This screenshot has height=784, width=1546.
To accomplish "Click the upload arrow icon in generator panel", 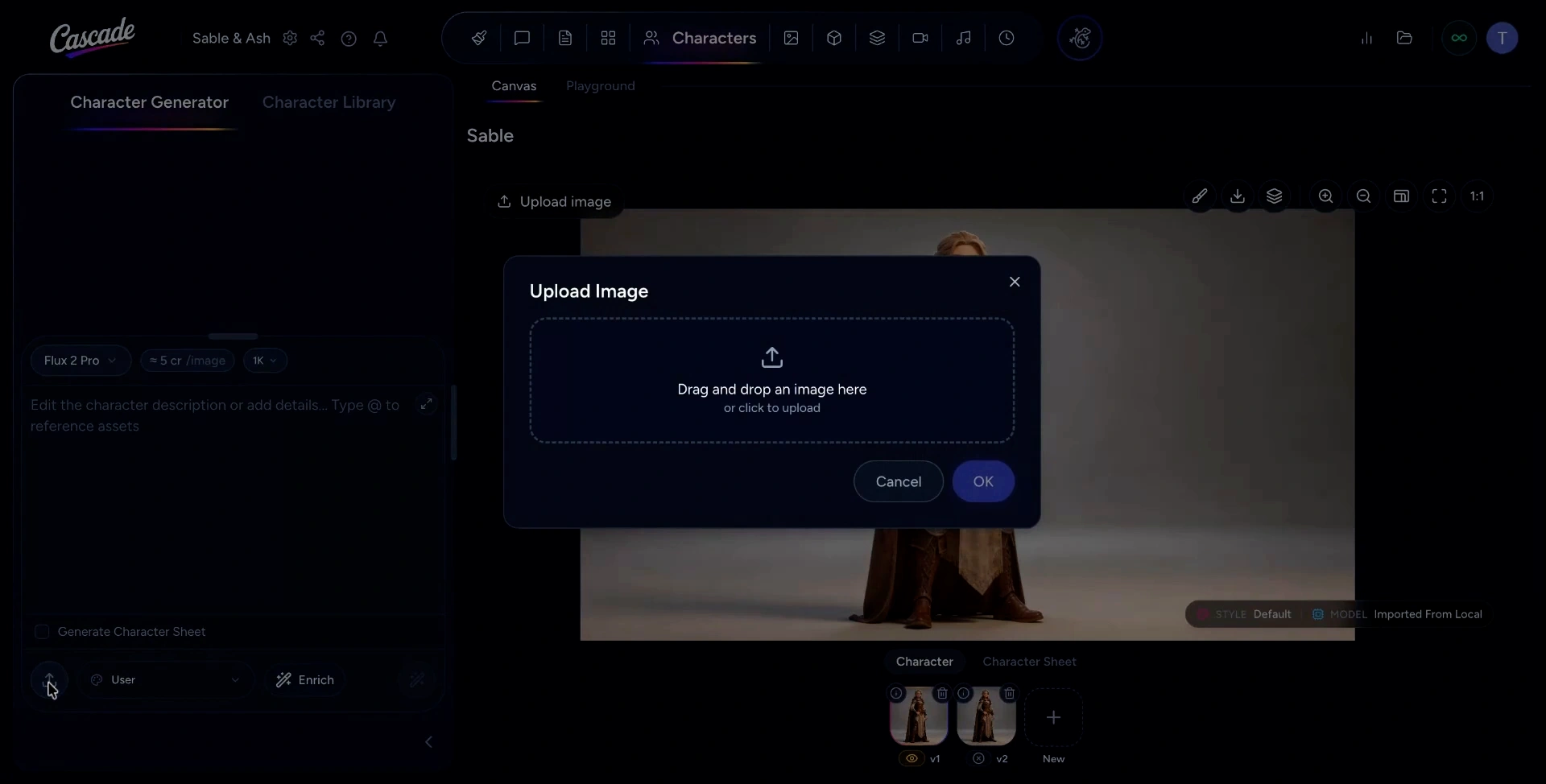I will pos(49,680).
